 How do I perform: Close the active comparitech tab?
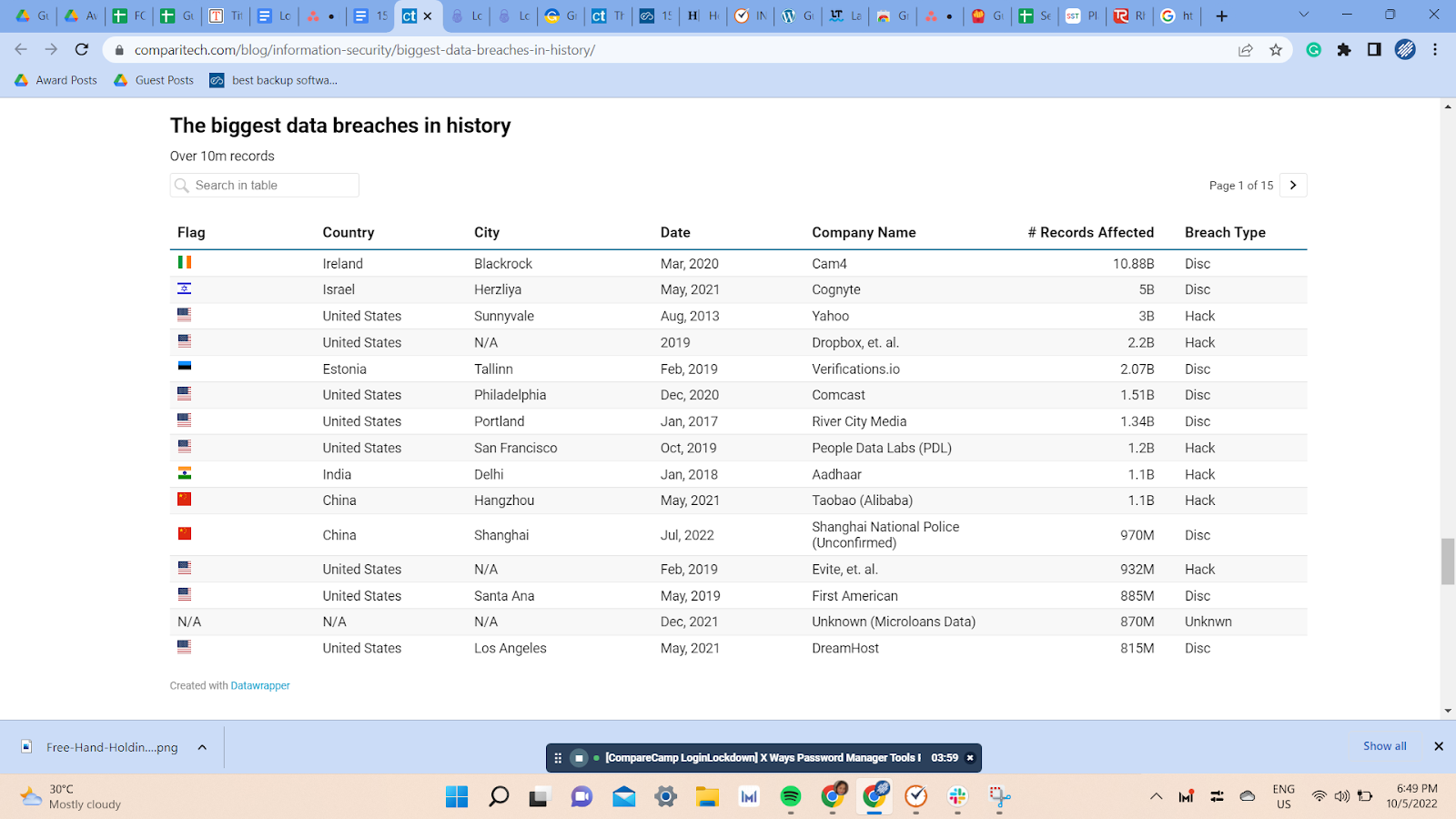[x=428, y=15]
